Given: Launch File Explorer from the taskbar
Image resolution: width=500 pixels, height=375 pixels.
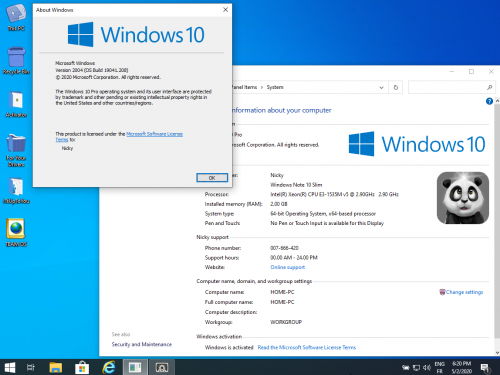Looking at the screenshot, I should click(56, 367).
